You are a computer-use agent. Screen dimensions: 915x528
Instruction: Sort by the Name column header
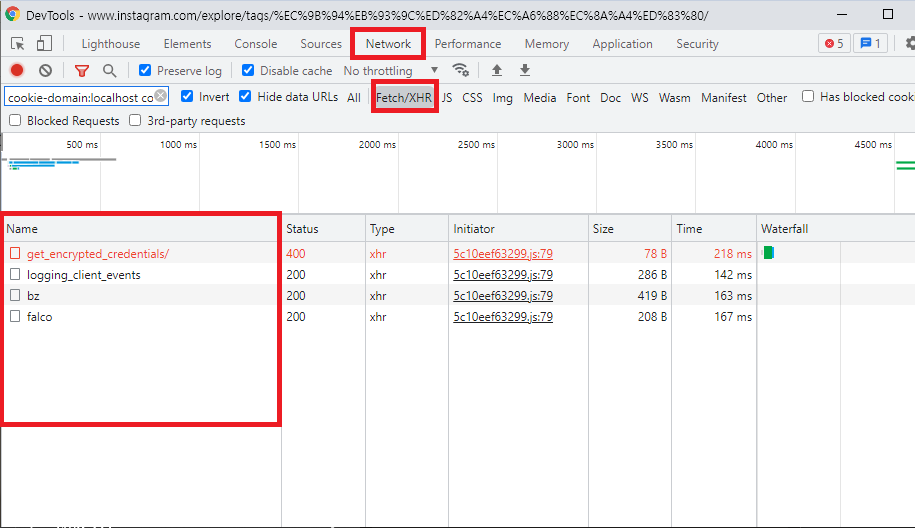141,229
